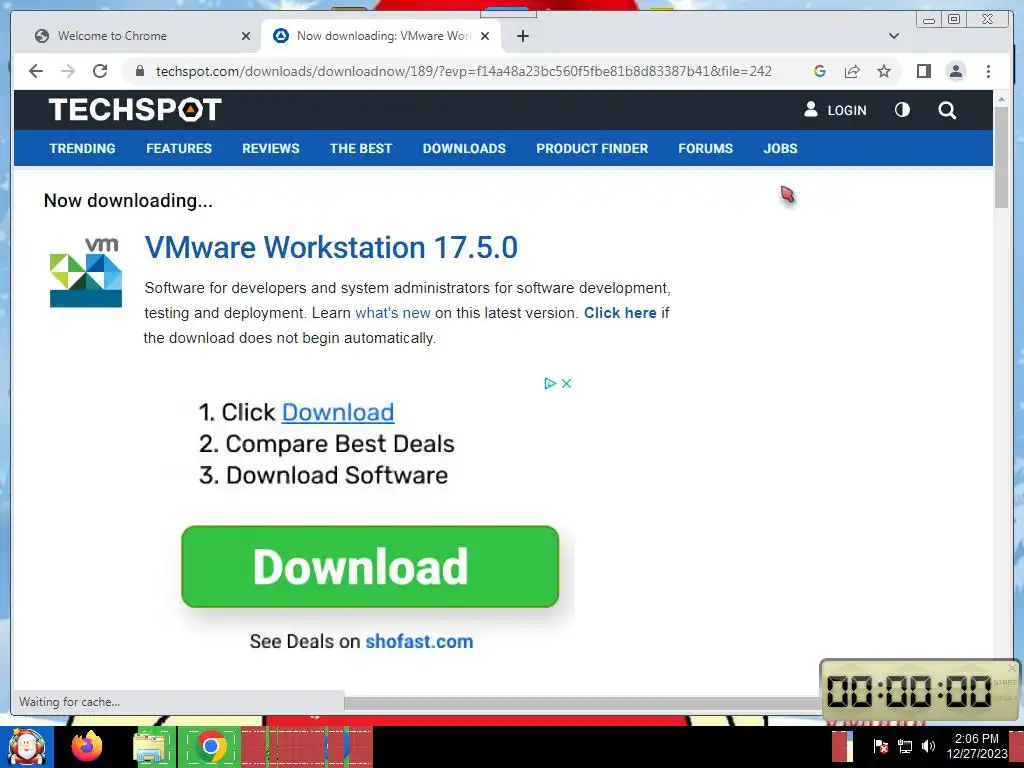Click the Google icon in the address bar
The height and width of the screenshot is (768, 1024).
(x=820, y=71)
